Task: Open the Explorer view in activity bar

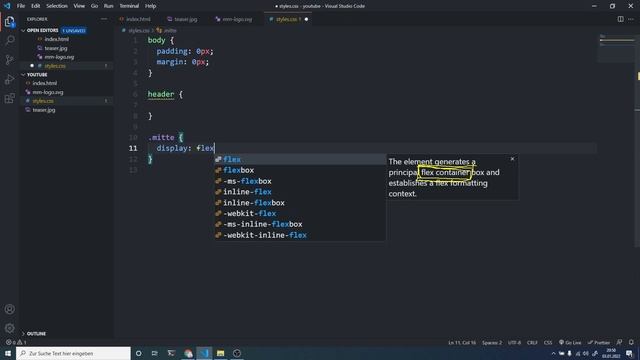Action: pyautogui.click(x=9, y=22)
